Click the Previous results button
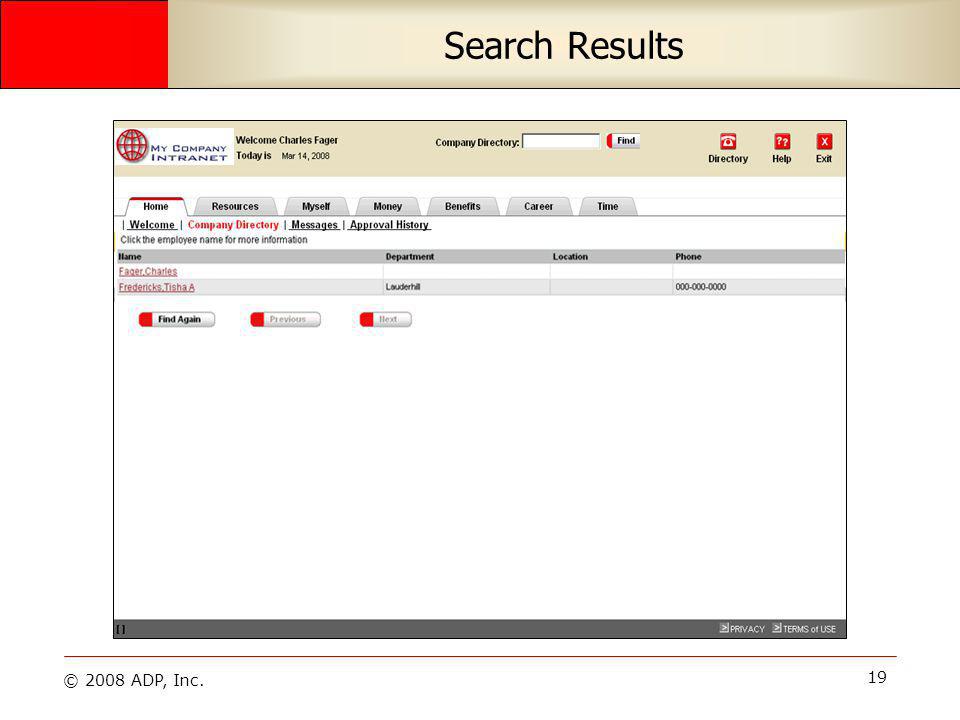960x720 pixels. (285, 319)
